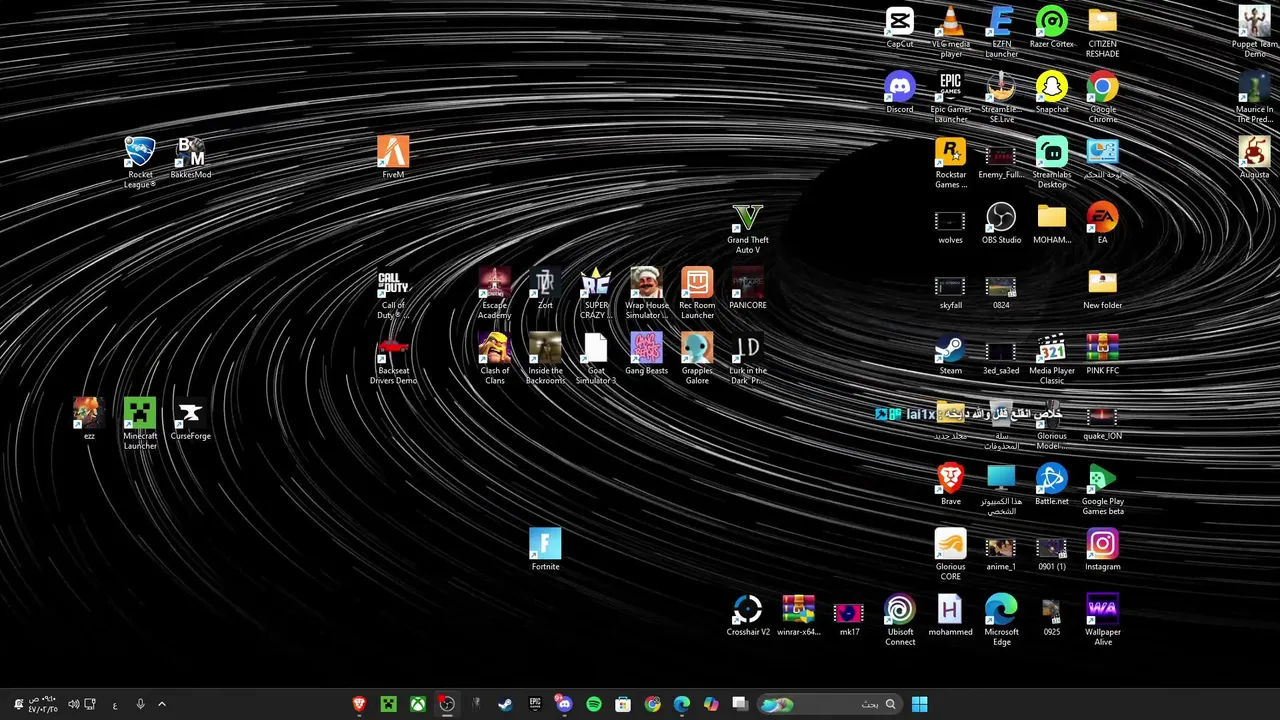This screenshot has height=720, width=1280.
Task: Open the Snapchat desktop shortcut
Action: [x=1052, y=93]
